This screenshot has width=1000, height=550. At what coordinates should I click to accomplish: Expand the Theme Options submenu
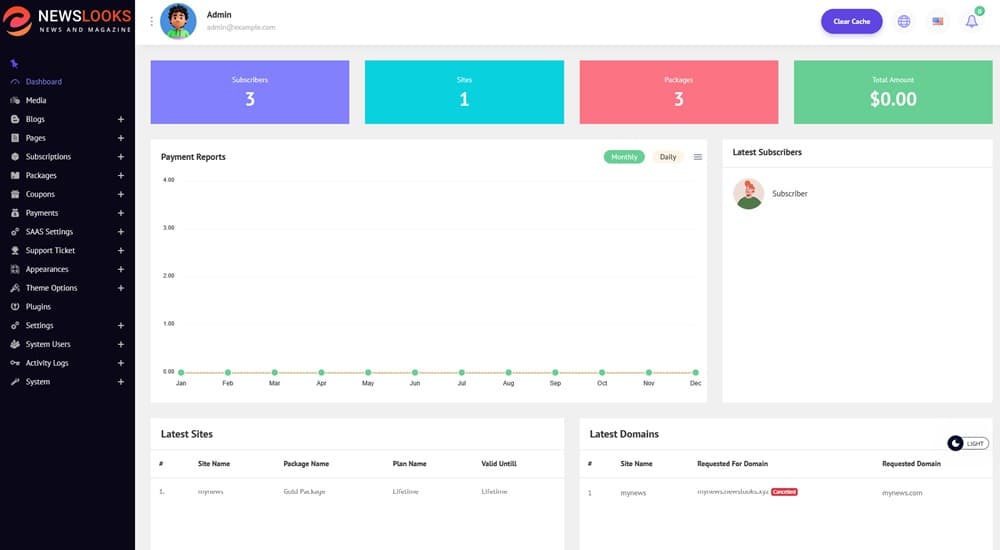pos(121,288)
